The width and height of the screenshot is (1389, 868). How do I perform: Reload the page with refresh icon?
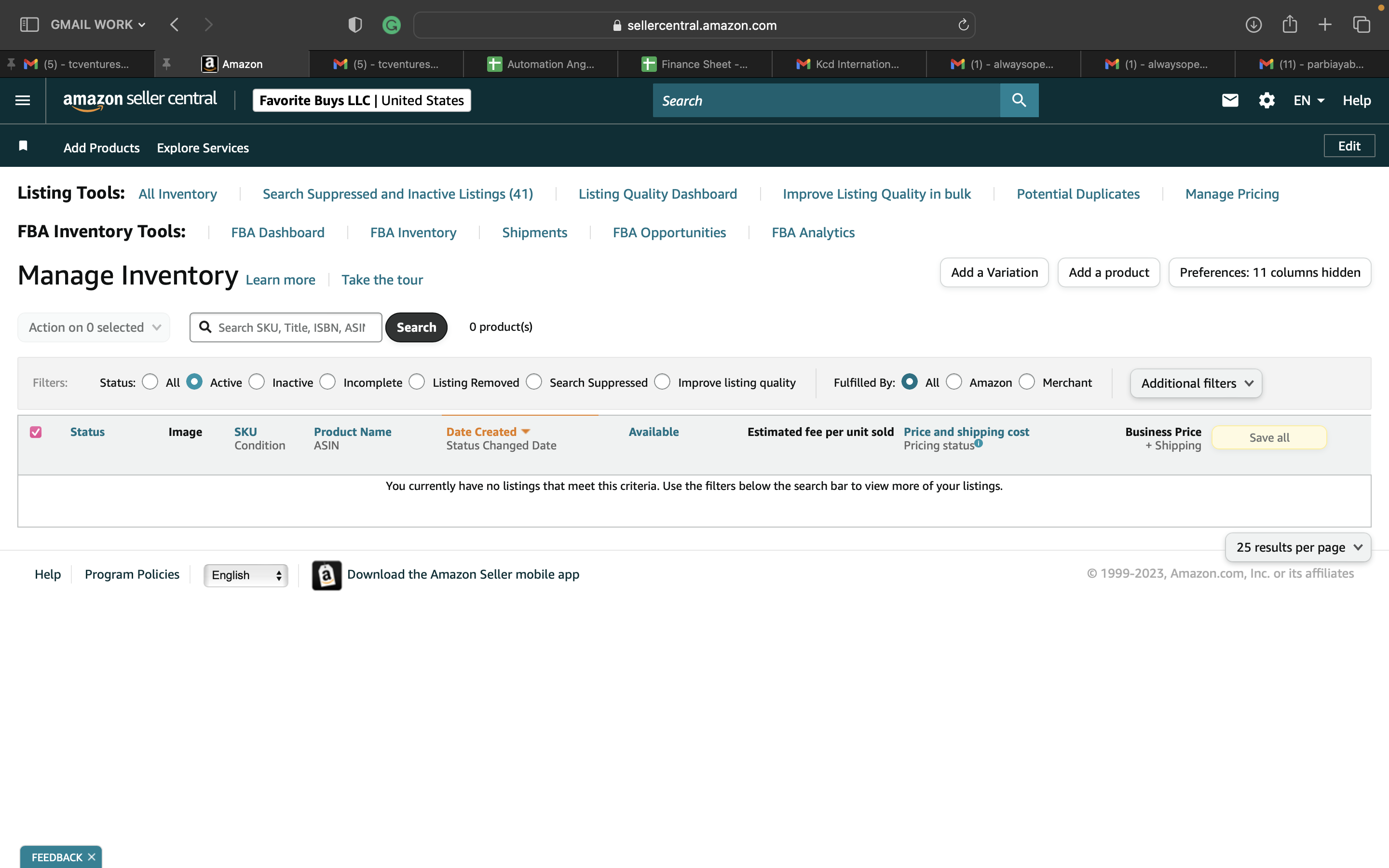964,25
